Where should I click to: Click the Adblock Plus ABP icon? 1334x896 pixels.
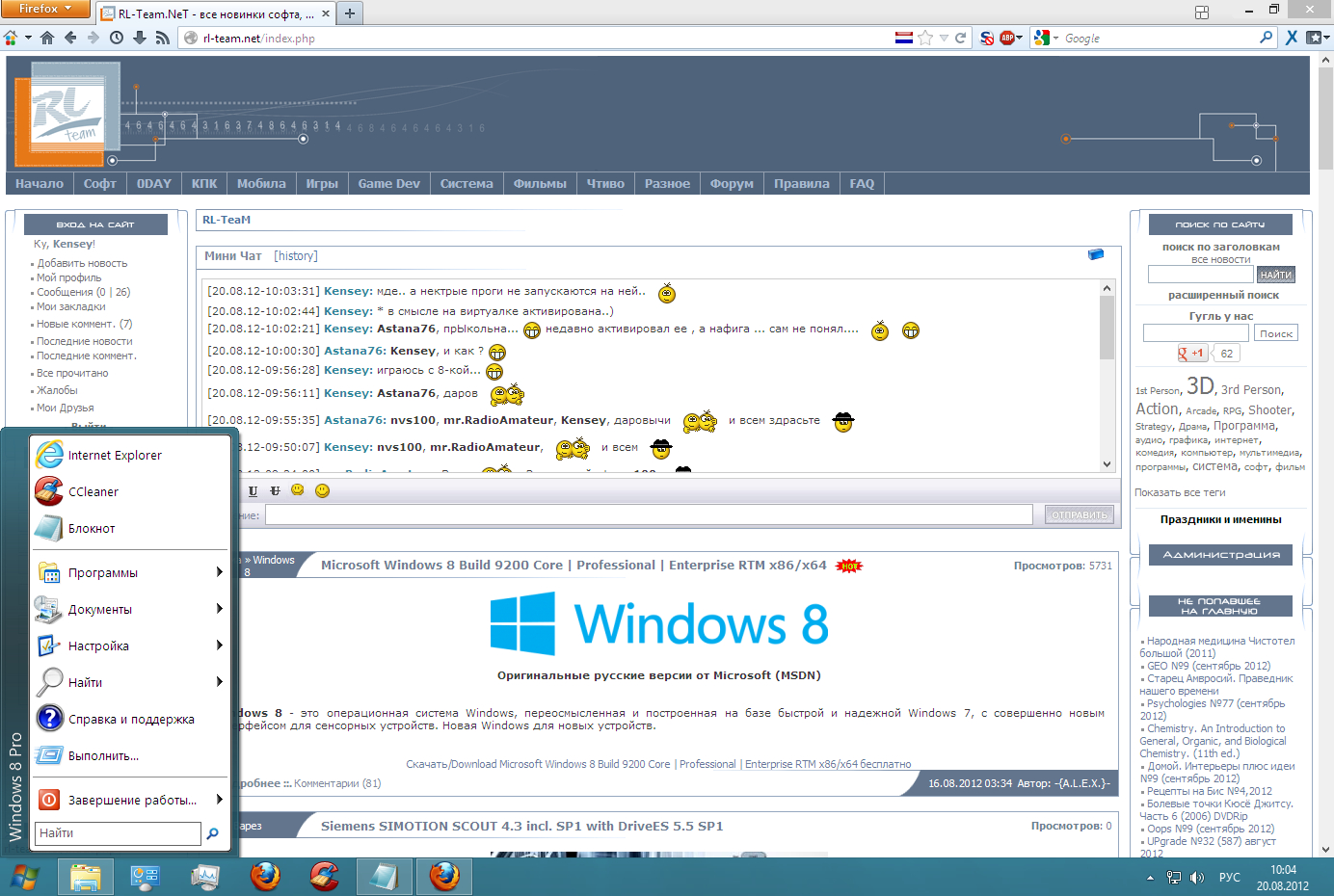pos(1007,38)
